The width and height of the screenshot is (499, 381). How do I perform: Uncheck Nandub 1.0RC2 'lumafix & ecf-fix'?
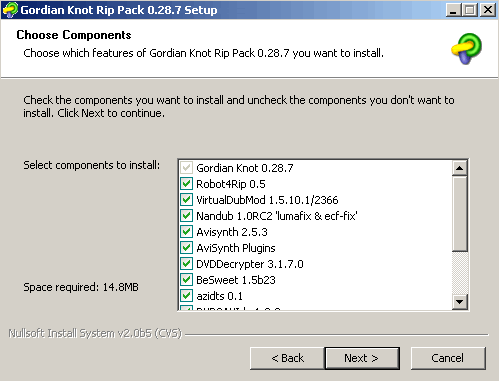tap(186, 216)
